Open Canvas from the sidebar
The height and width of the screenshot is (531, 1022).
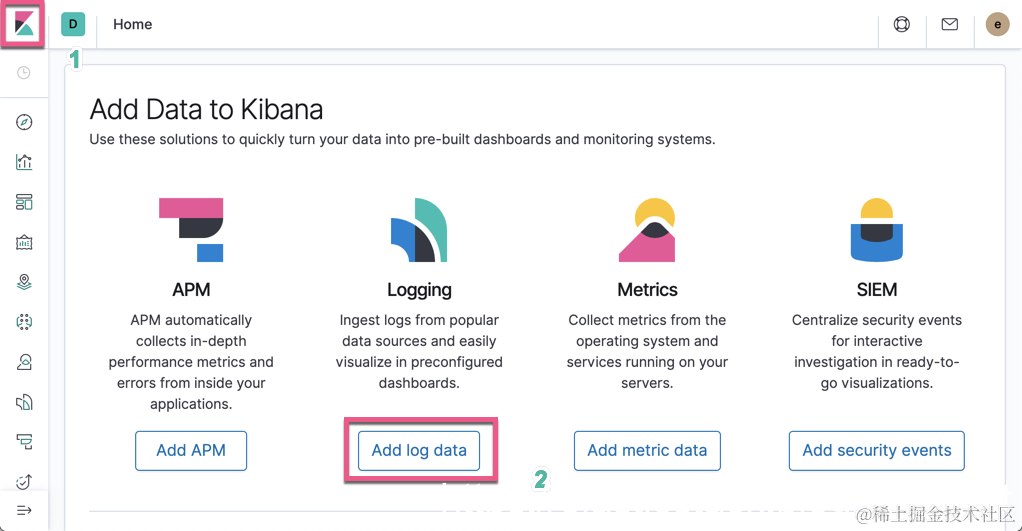click(24, 242)
